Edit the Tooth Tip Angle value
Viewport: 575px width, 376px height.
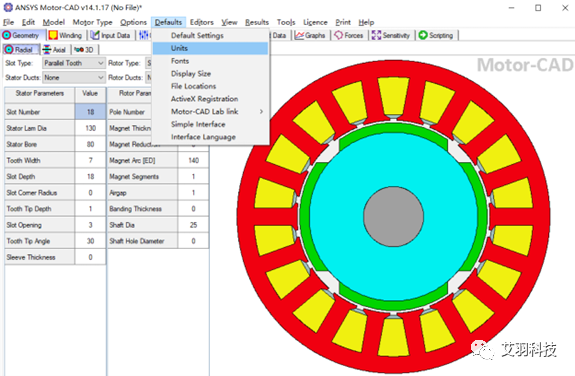[x=90, y=241]
